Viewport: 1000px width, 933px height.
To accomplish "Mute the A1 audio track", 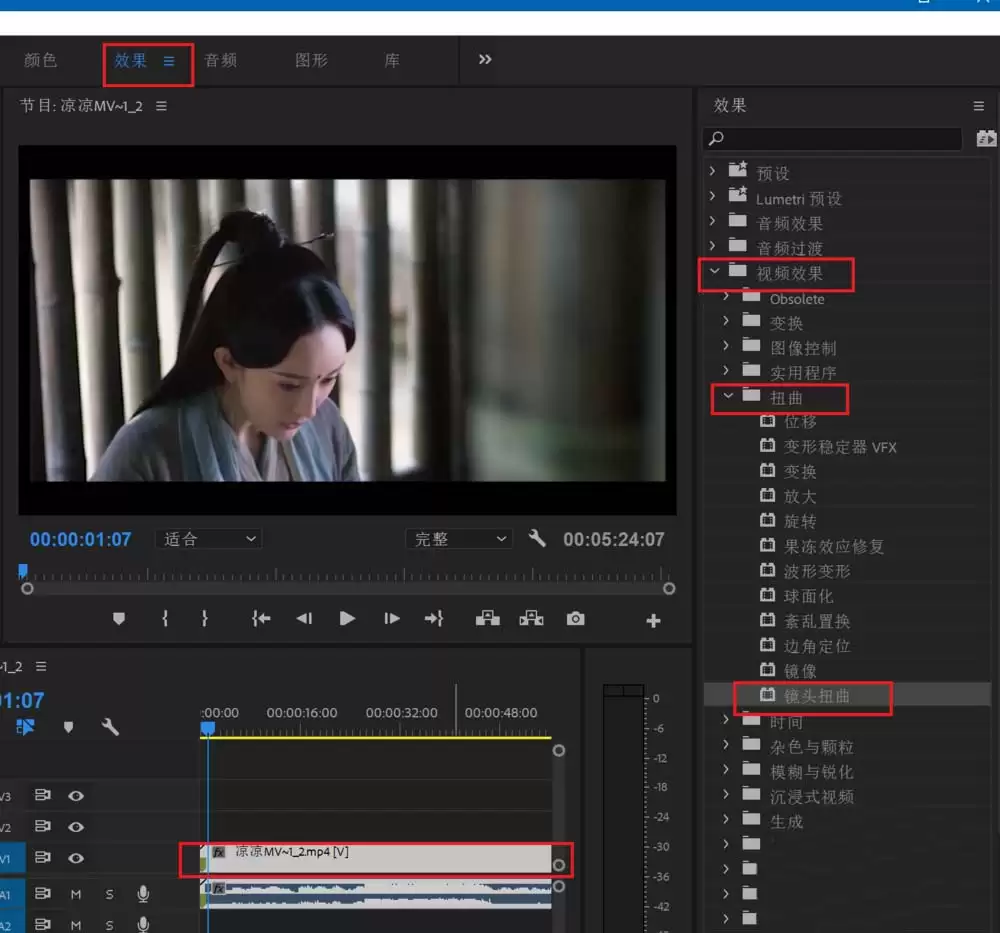I will coord(76,894).
